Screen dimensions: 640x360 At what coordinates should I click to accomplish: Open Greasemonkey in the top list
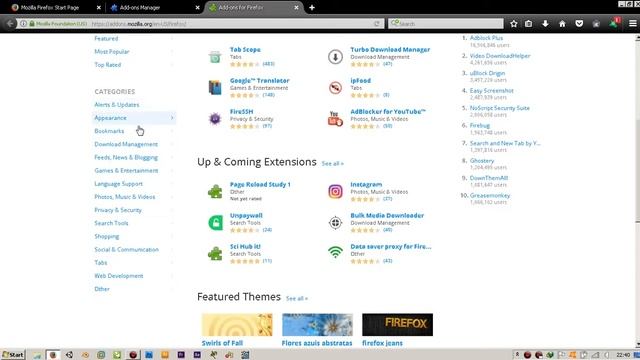490,196
